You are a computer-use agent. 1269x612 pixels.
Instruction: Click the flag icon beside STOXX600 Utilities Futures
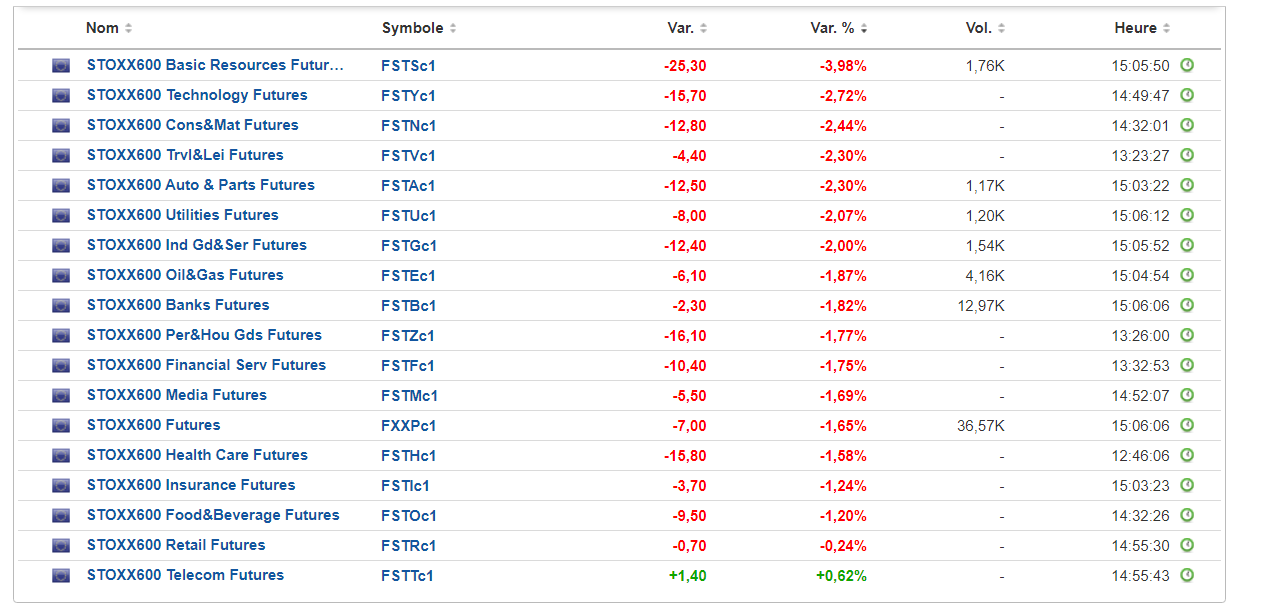tap(61, 216)
